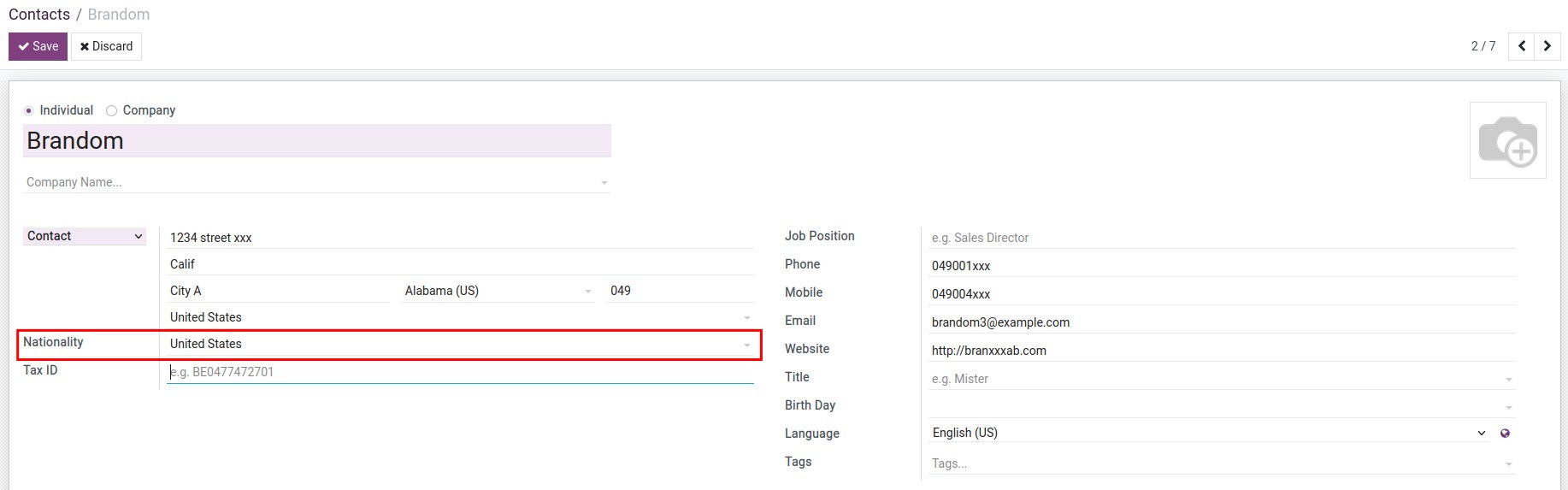
Task: Save the contact record
Action: tap(38, 46)
